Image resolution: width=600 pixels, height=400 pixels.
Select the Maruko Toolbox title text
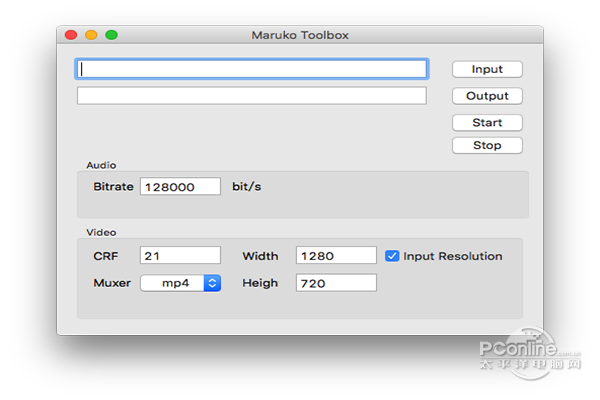[300, 35]
